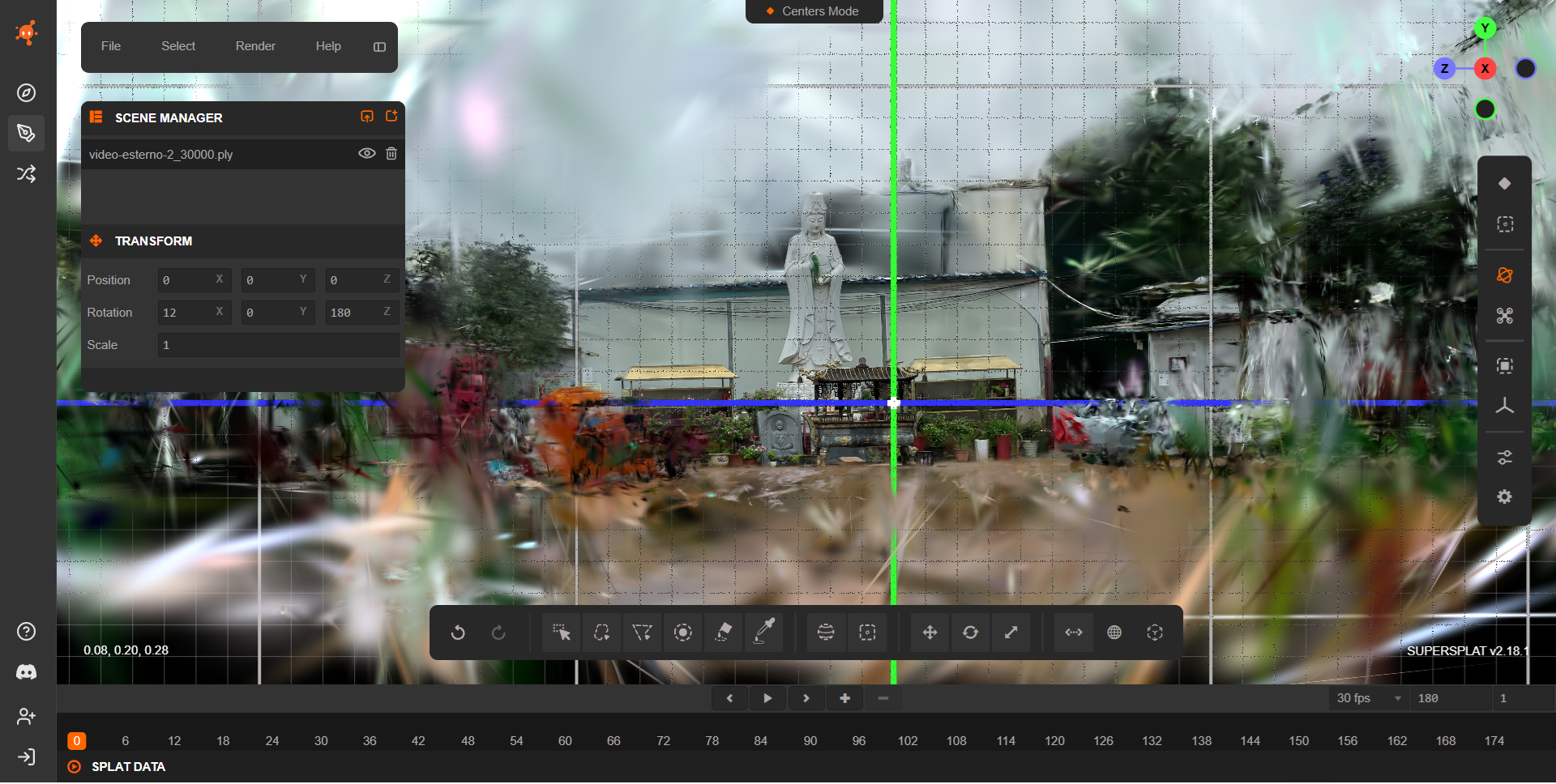Open the Render menu
The image size is (1556, 784).
tap(255, 46)
